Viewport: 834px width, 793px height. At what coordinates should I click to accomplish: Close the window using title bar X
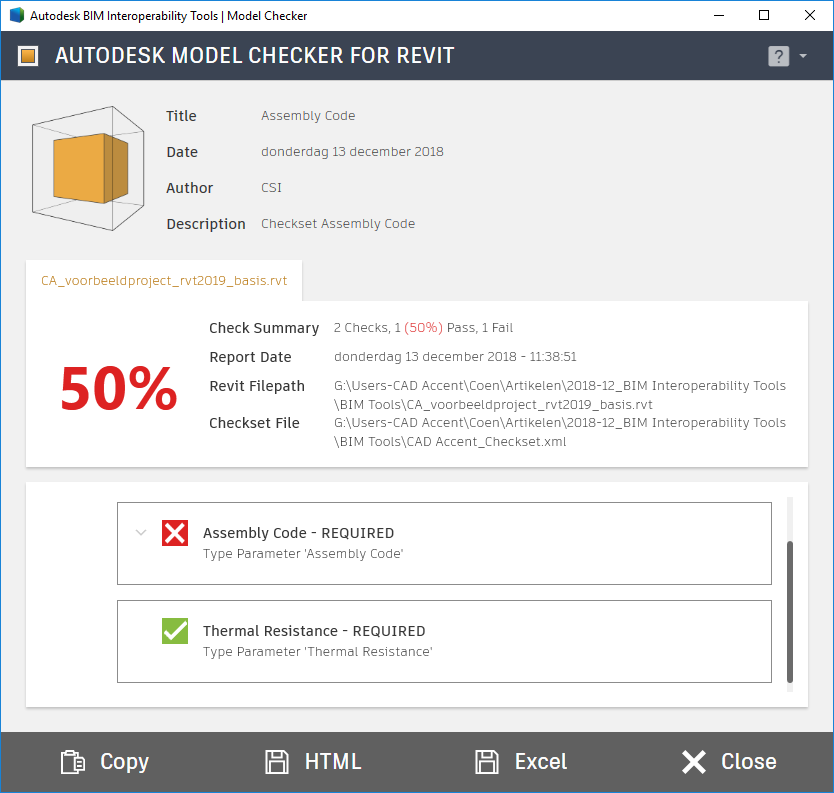(x=810, y=15)
